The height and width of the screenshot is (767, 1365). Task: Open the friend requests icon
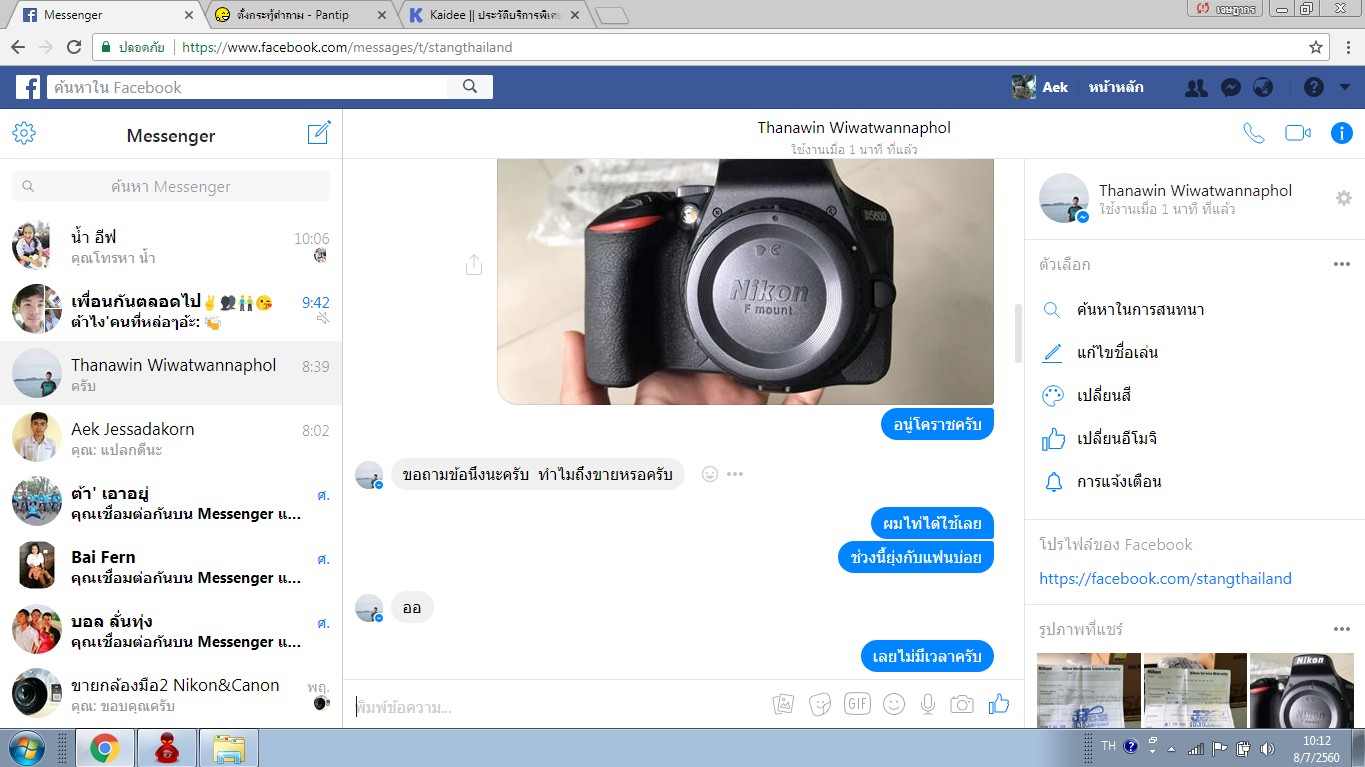pos(1196,87)
